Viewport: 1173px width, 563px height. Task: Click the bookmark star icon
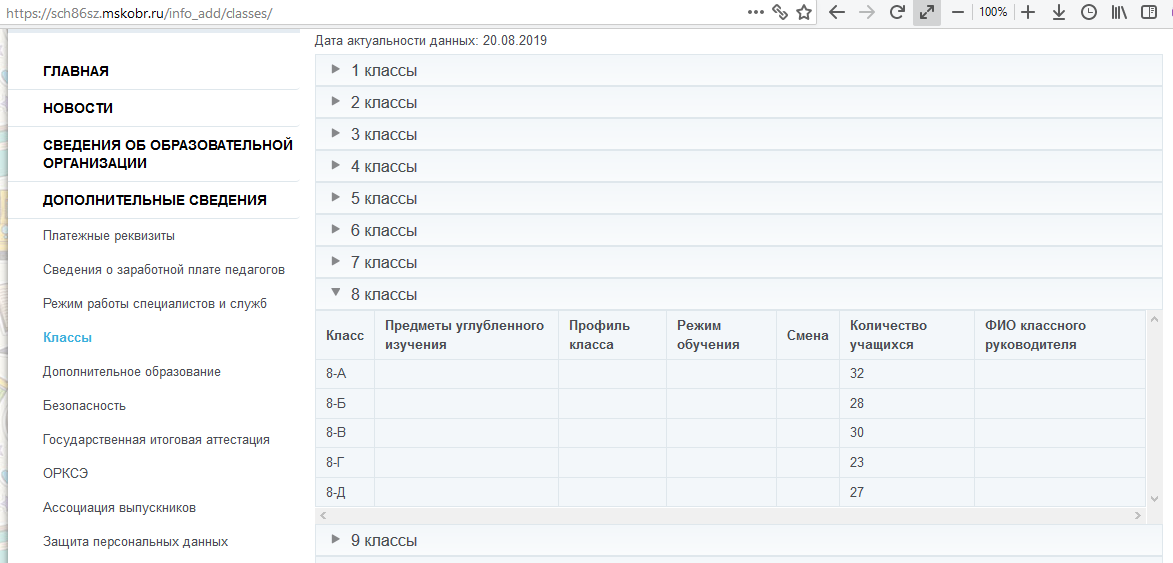pos(803,12)
